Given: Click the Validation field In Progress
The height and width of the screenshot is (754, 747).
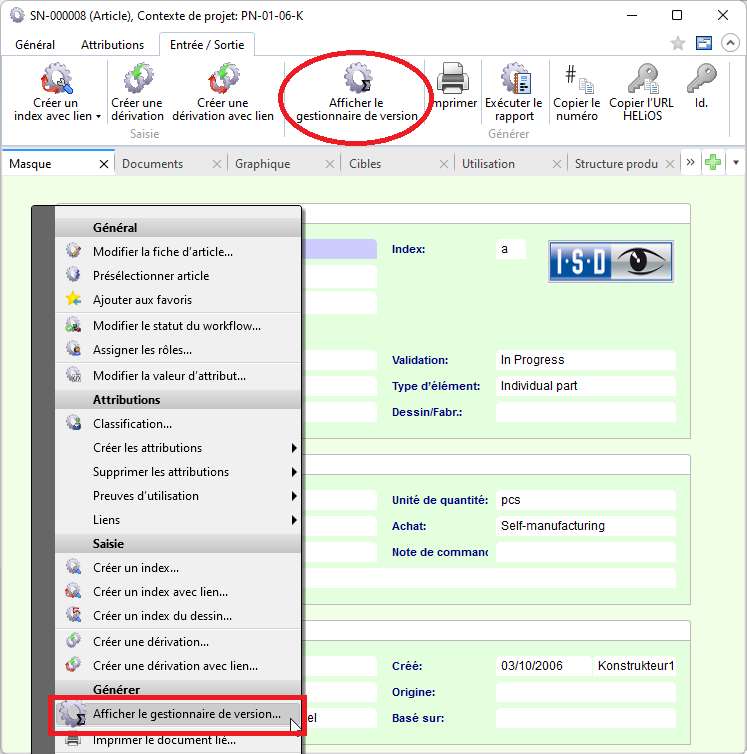Looking at the screenshot, I should 585,360.
